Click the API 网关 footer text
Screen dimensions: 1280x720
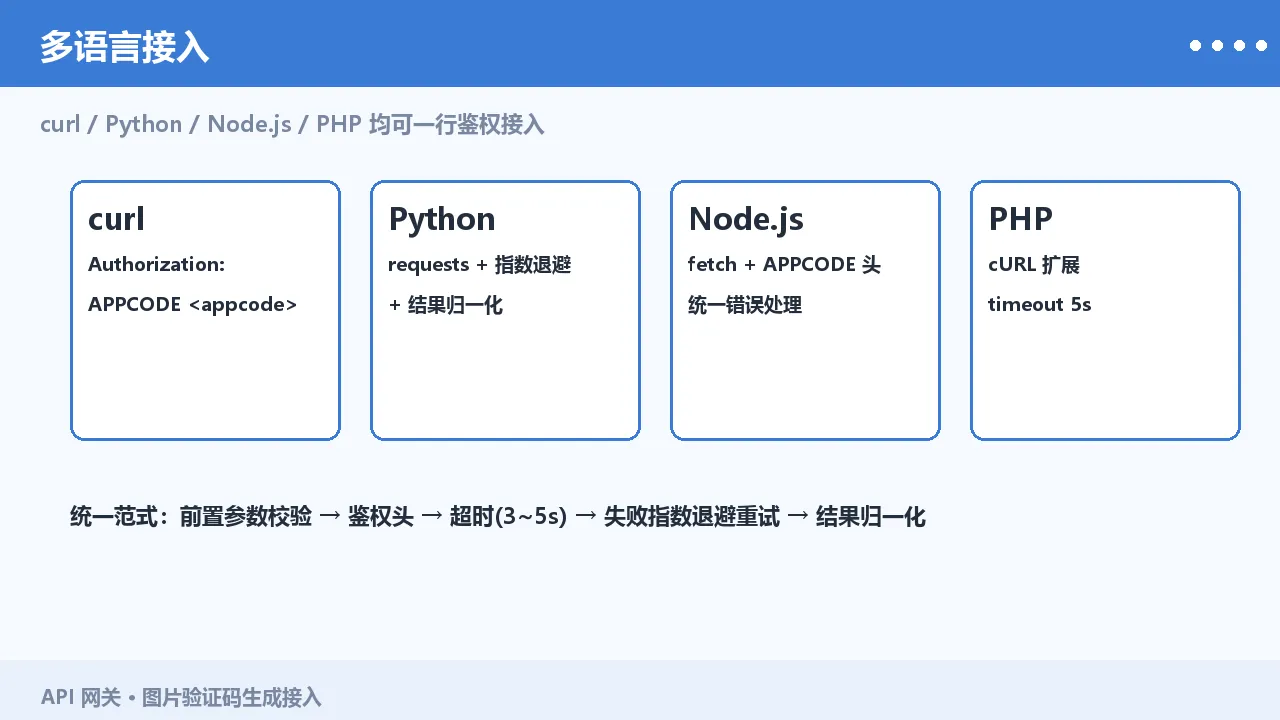coord(181,697)
